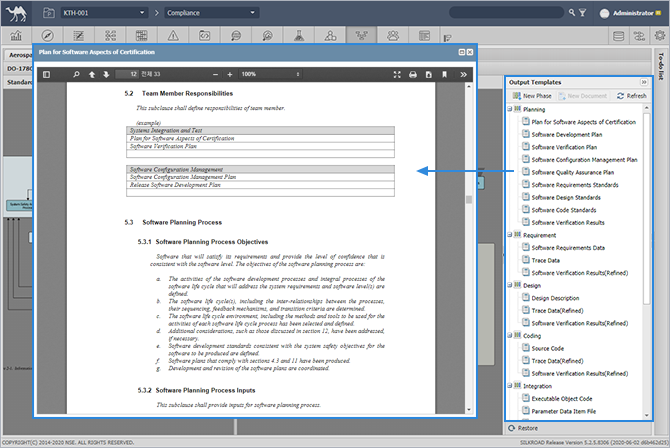Open the To-do list side tab
This screenshot has width=670, height=448.
[x=661, y=65]
